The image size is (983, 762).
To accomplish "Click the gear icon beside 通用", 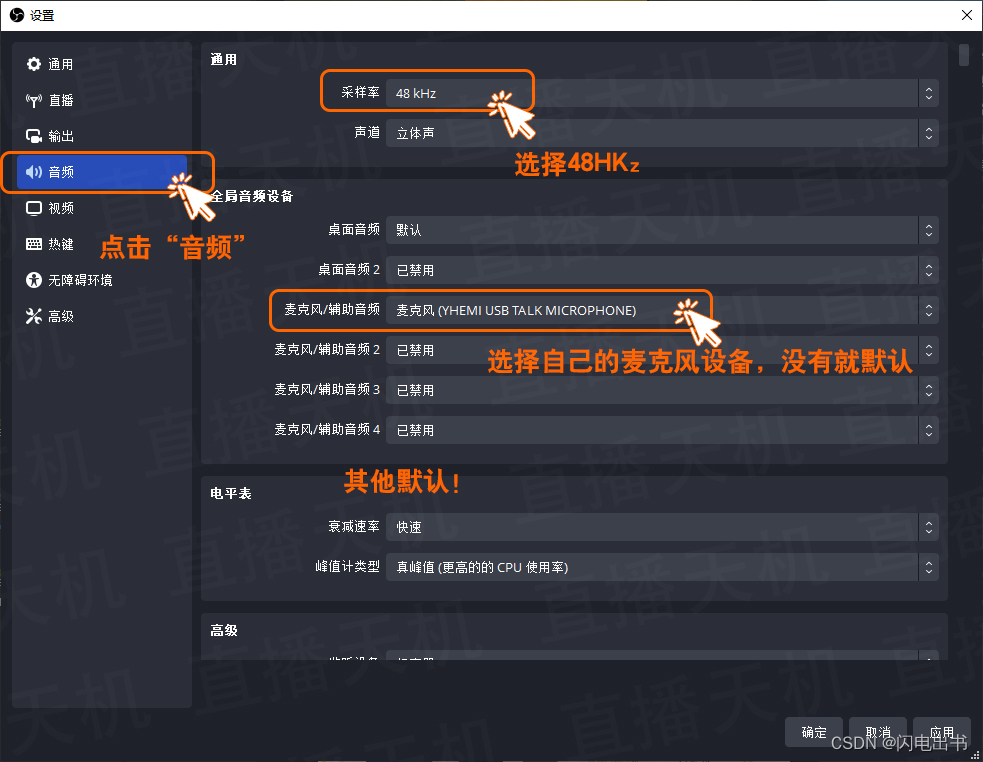I will tap(33, 64).
